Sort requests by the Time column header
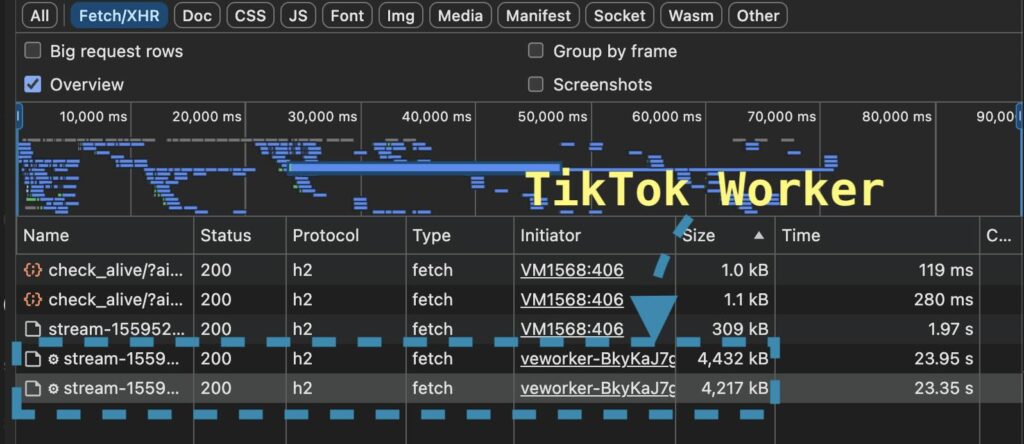 [x=801, y=236]
